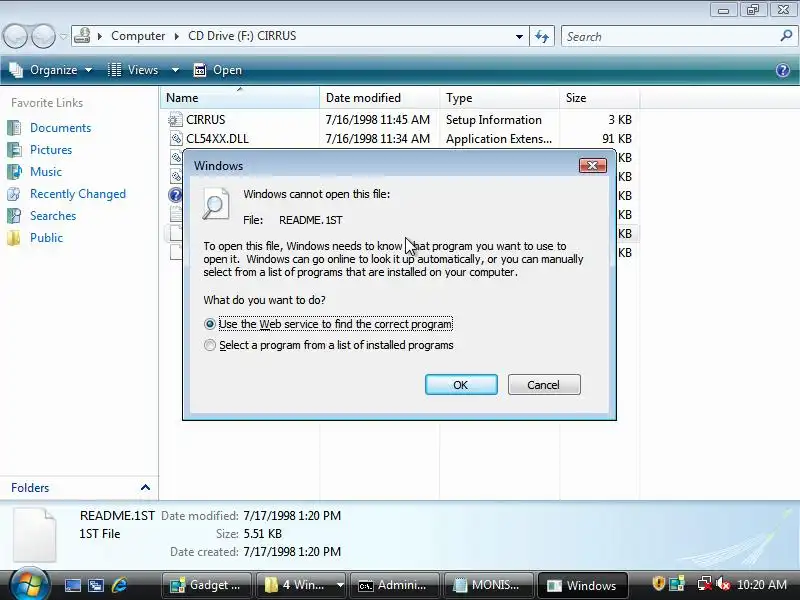Click the security shield tray icon
This screenshot has width=800, height=600.
click(x=658, y=583)
